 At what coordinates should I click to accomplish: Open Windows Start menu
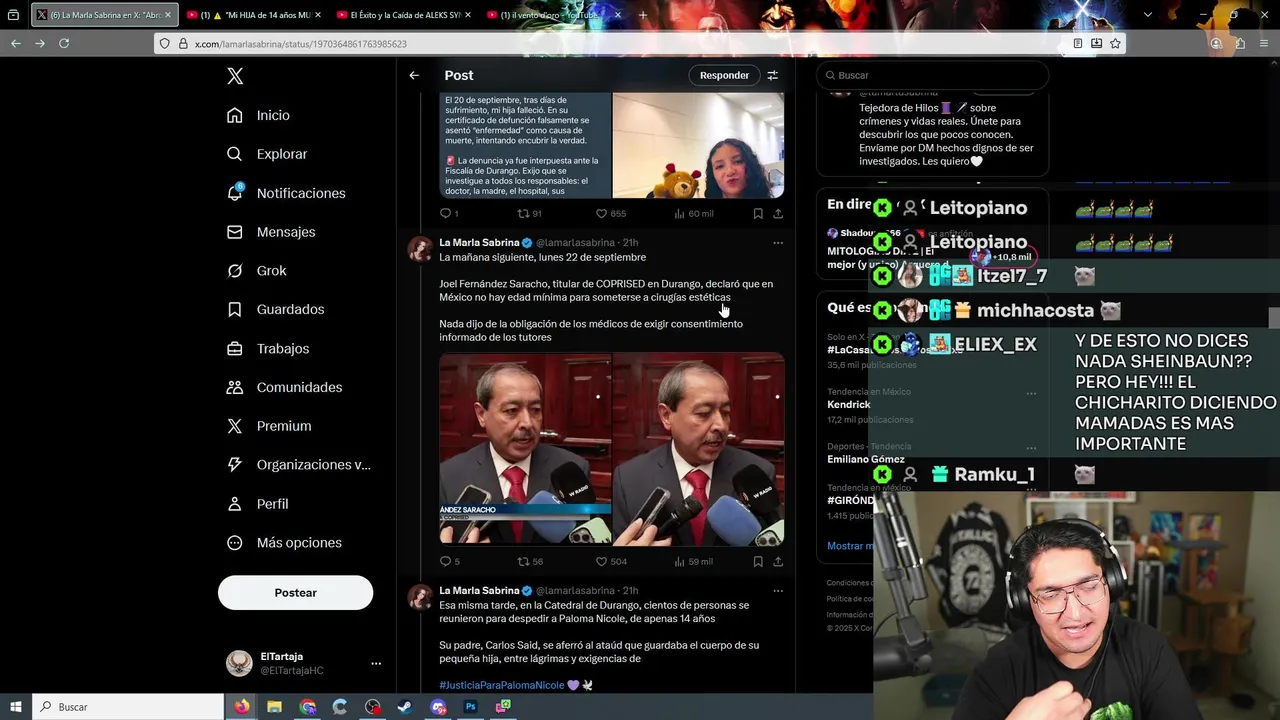[x=16, y=707]
